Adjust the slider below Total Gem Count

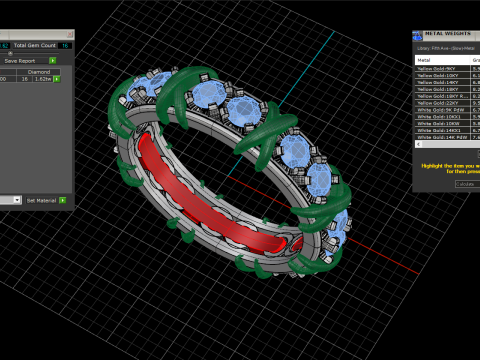[x=10, y=53]
